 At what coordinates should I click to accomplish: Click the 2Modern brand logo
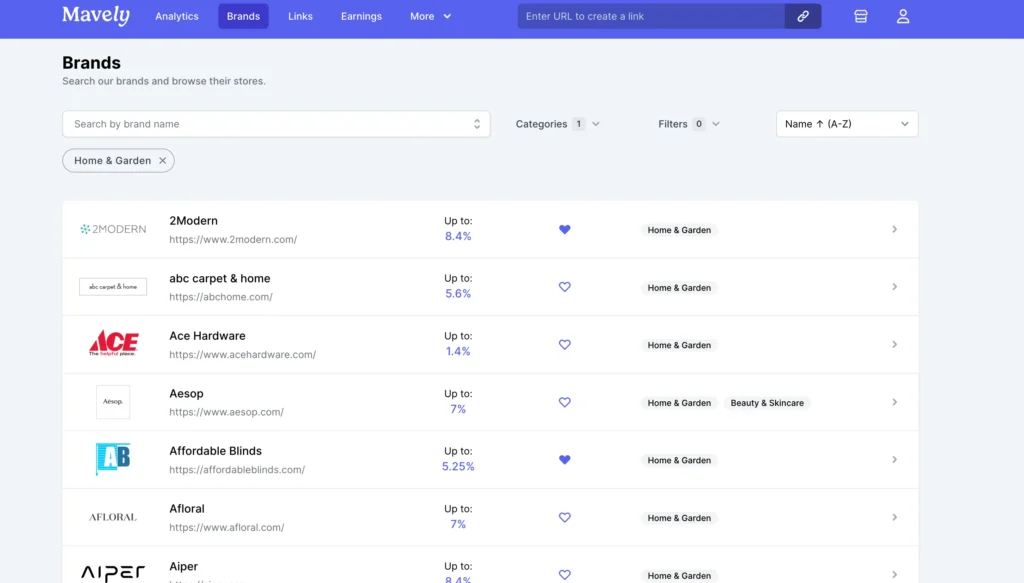click(113, 229)
